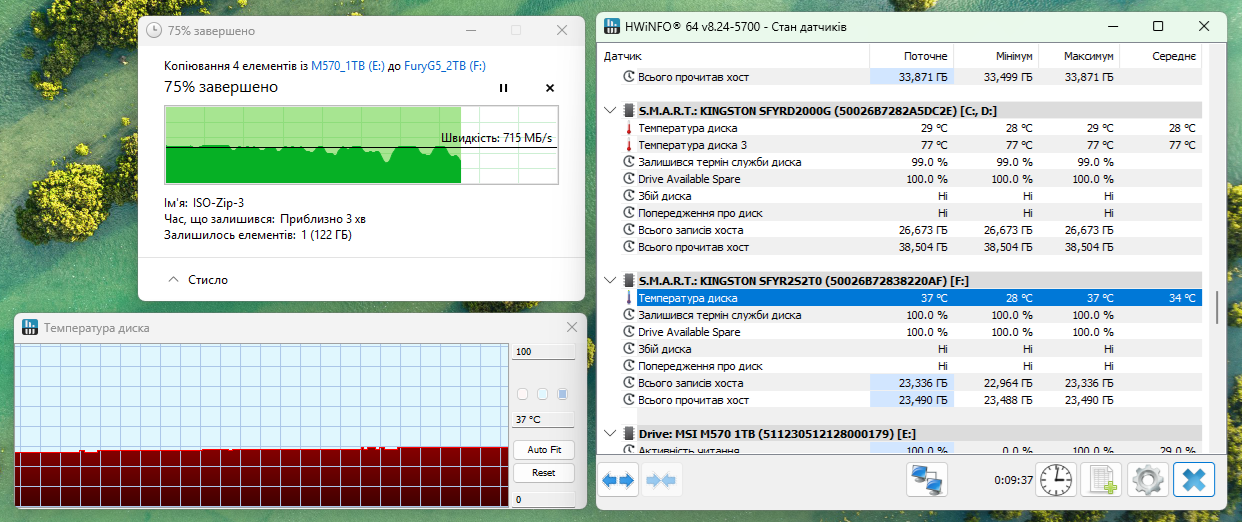Click the elapsed time 0:09:37
This screenshot has height=522, width=1242.
[x=1013, y=481]
